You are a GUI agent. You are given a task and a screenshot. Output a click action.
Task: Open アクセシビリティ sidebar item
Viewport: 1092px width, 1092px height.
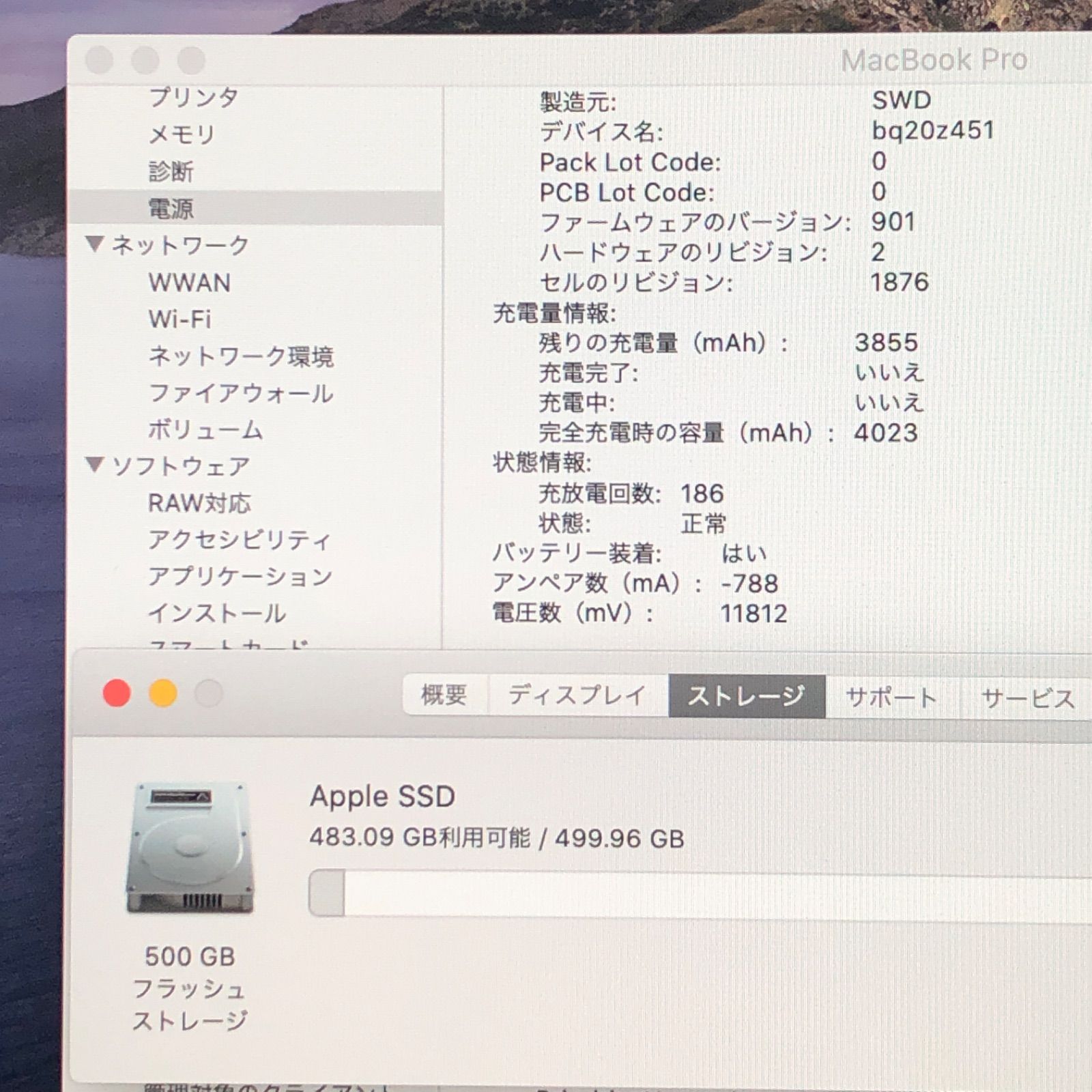[240, 541]
